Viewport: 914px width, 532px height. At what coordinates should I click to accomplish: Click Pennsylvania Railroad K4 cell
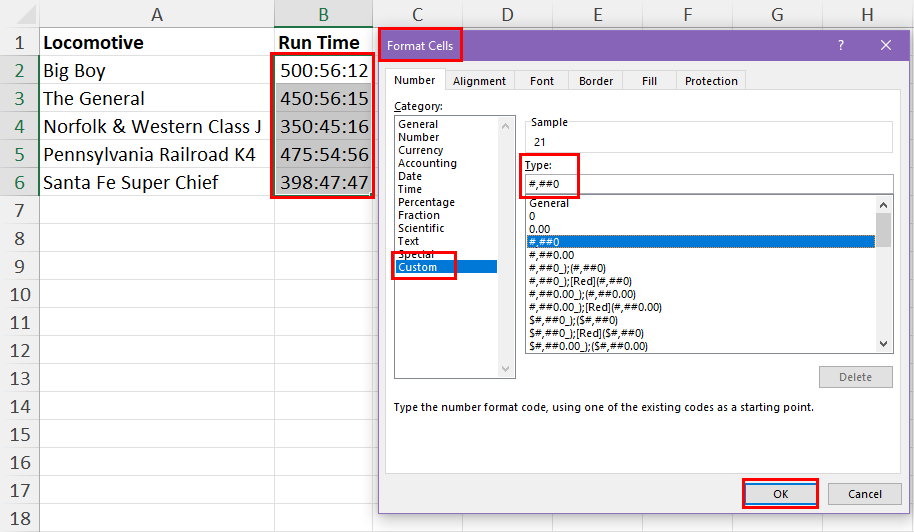click(x=157, y=154)
